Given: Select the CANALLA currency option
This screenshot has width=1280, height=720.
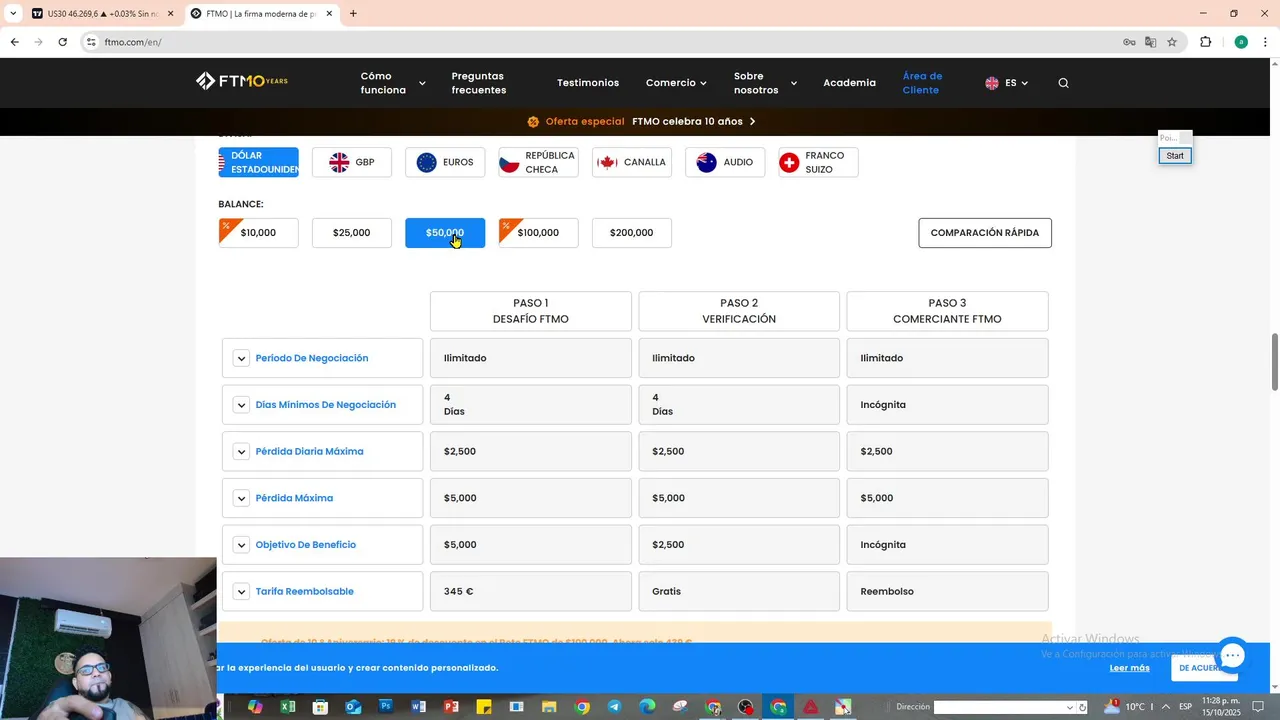Looking at the screenshot, I should pos(632,162).
